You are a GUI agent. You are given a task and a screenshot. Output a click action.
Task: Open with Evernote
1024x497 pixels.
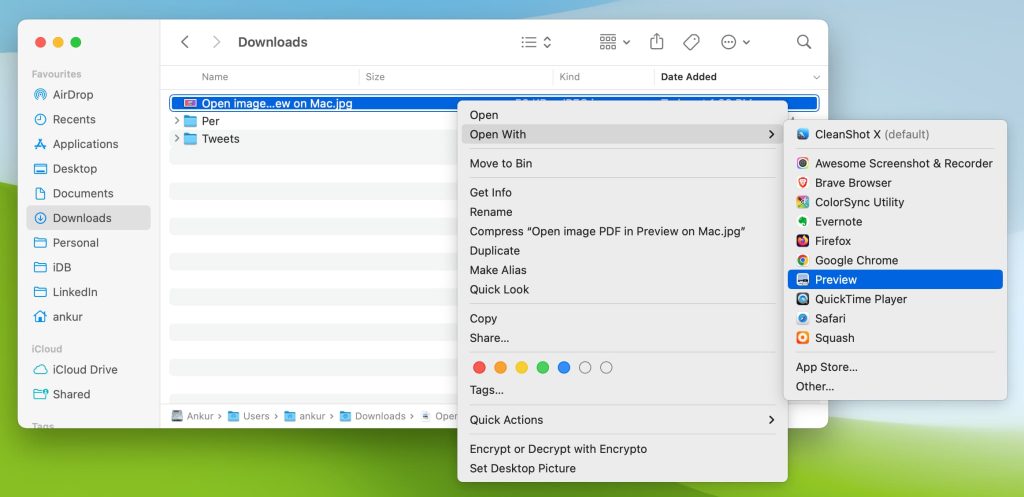(x=895, y=221)
